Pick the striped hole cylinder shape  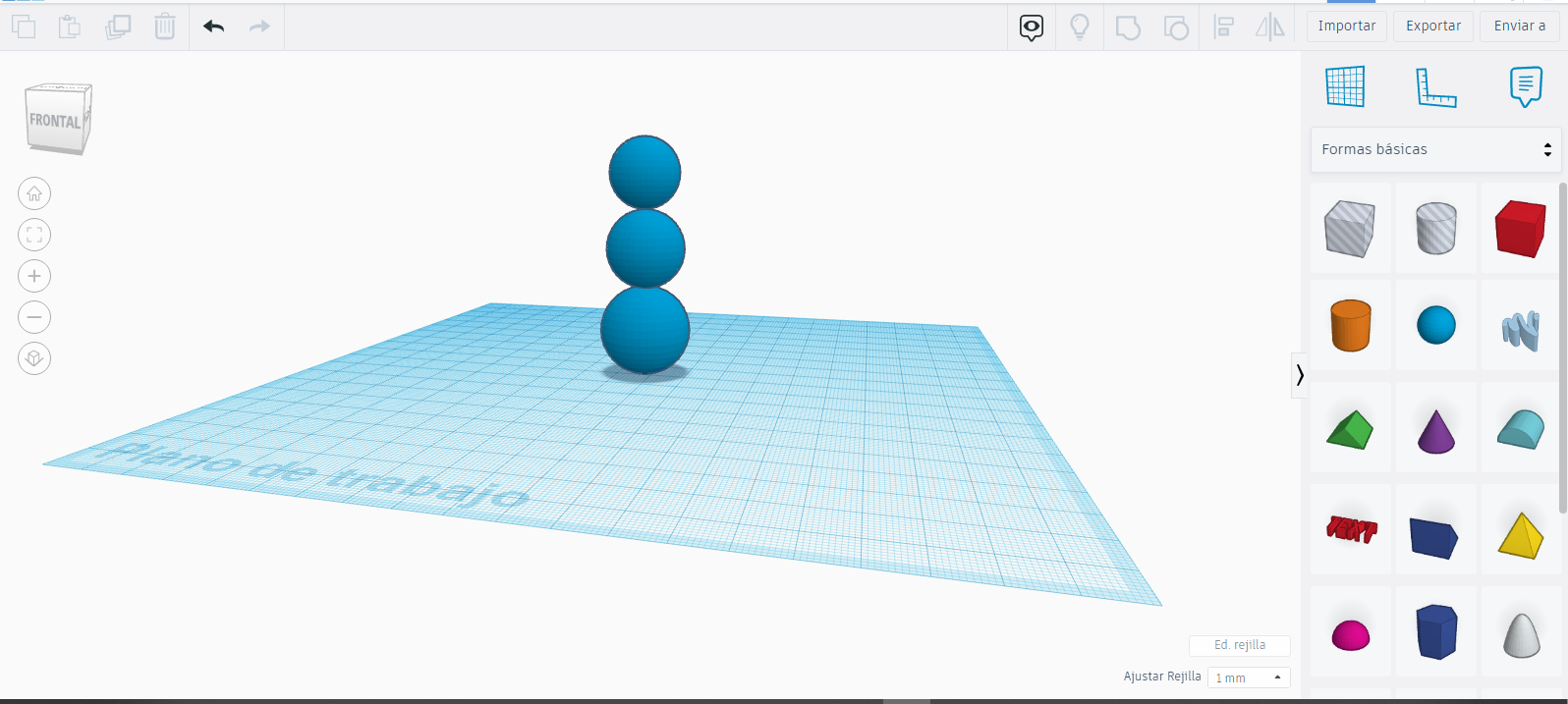[x=1436, y=228]
